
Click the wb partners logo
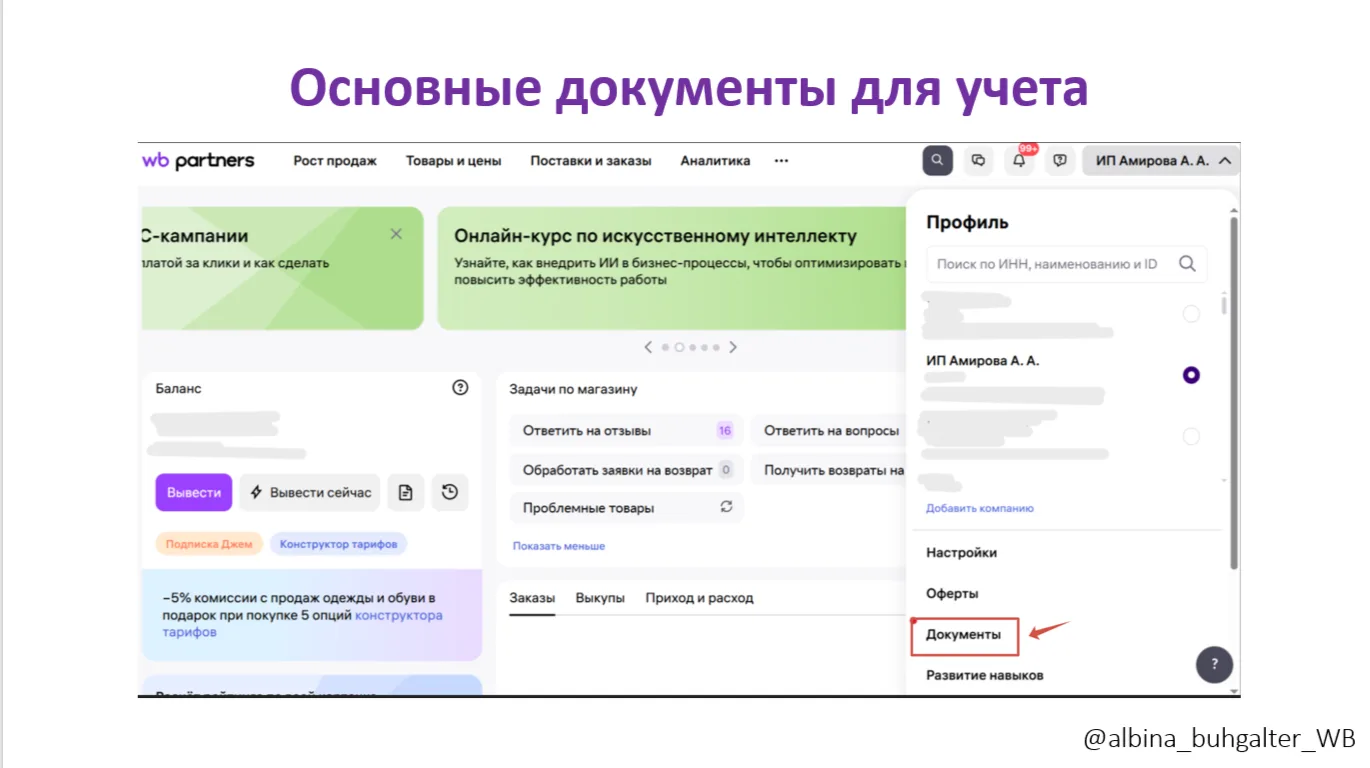198,160
